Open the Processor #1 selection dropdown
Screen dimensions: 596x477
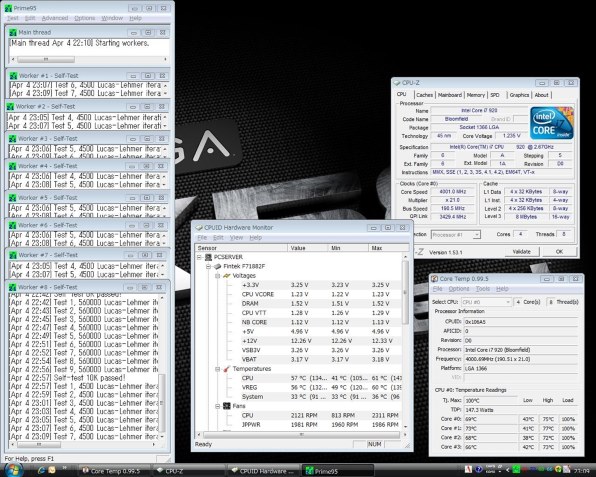(456, 235)
